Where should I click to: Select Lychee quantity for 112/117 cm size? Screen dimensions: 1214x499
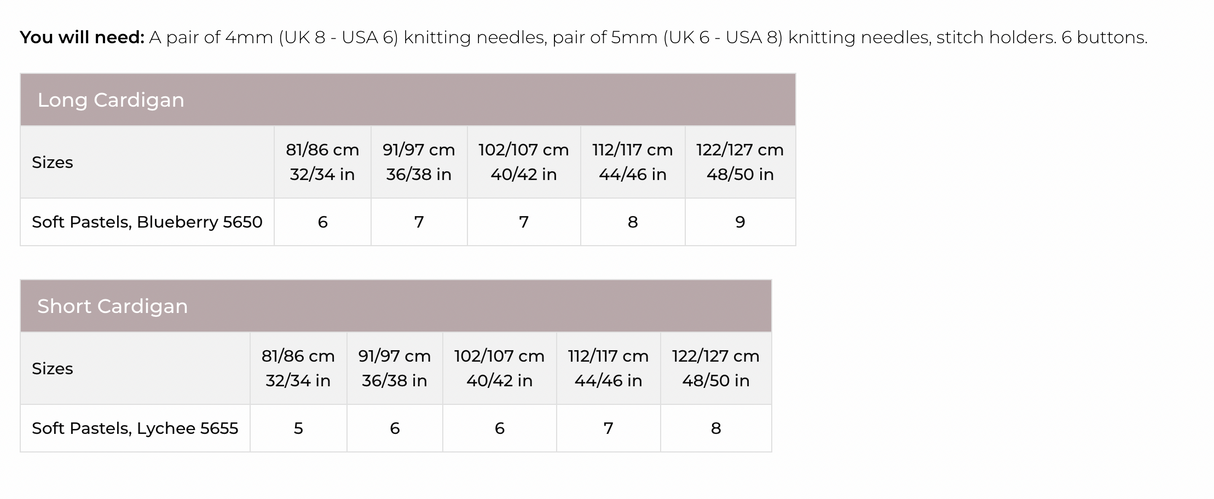point(608,428)
